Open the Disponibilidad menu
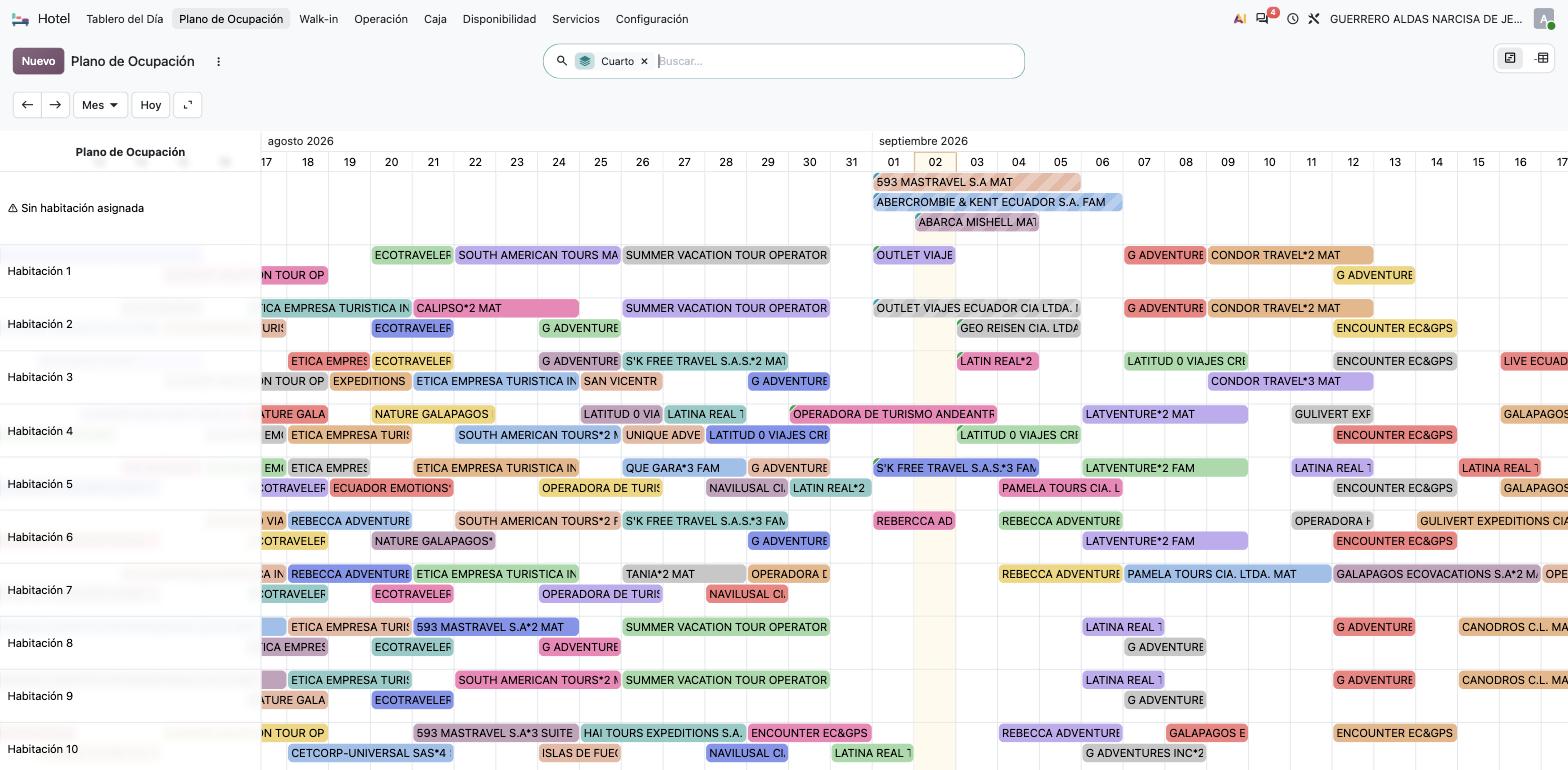The width and height of the screenshot is (1568, 770). tap(499, 19)
